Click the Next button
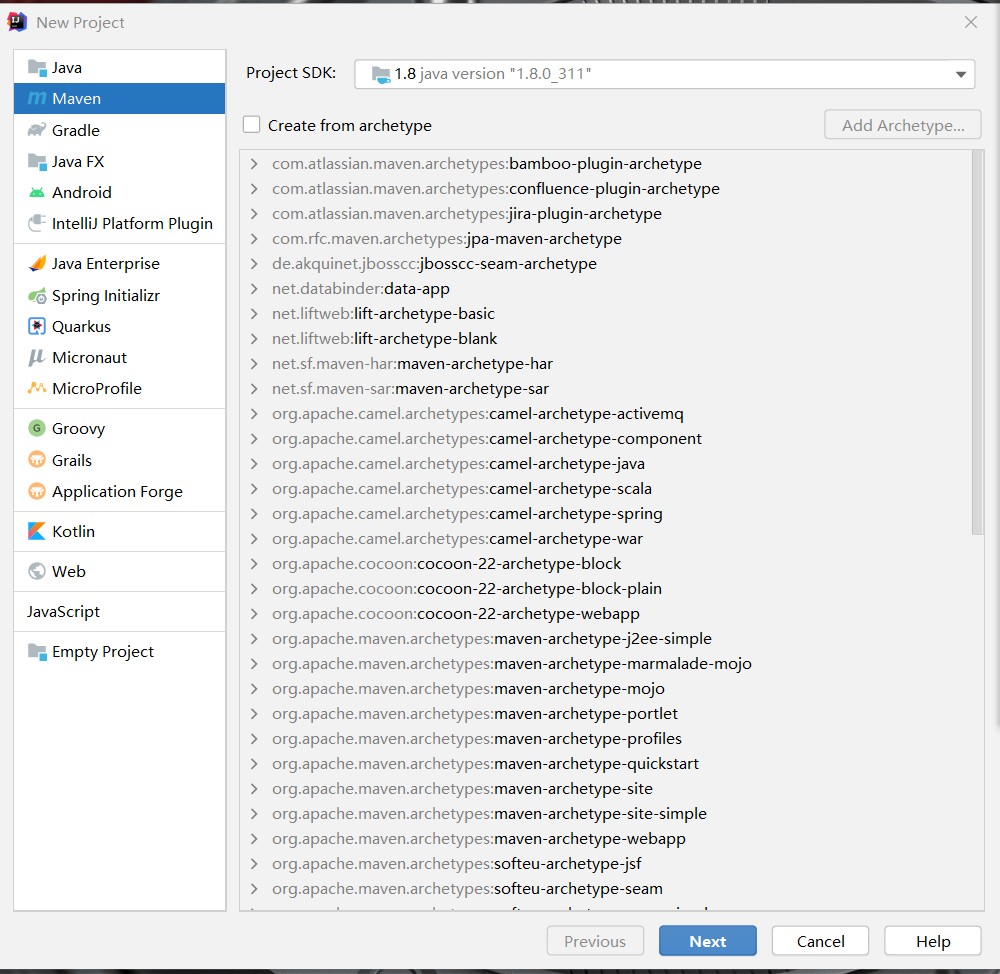Screen dimensions: 1000x974 point(707,941)
